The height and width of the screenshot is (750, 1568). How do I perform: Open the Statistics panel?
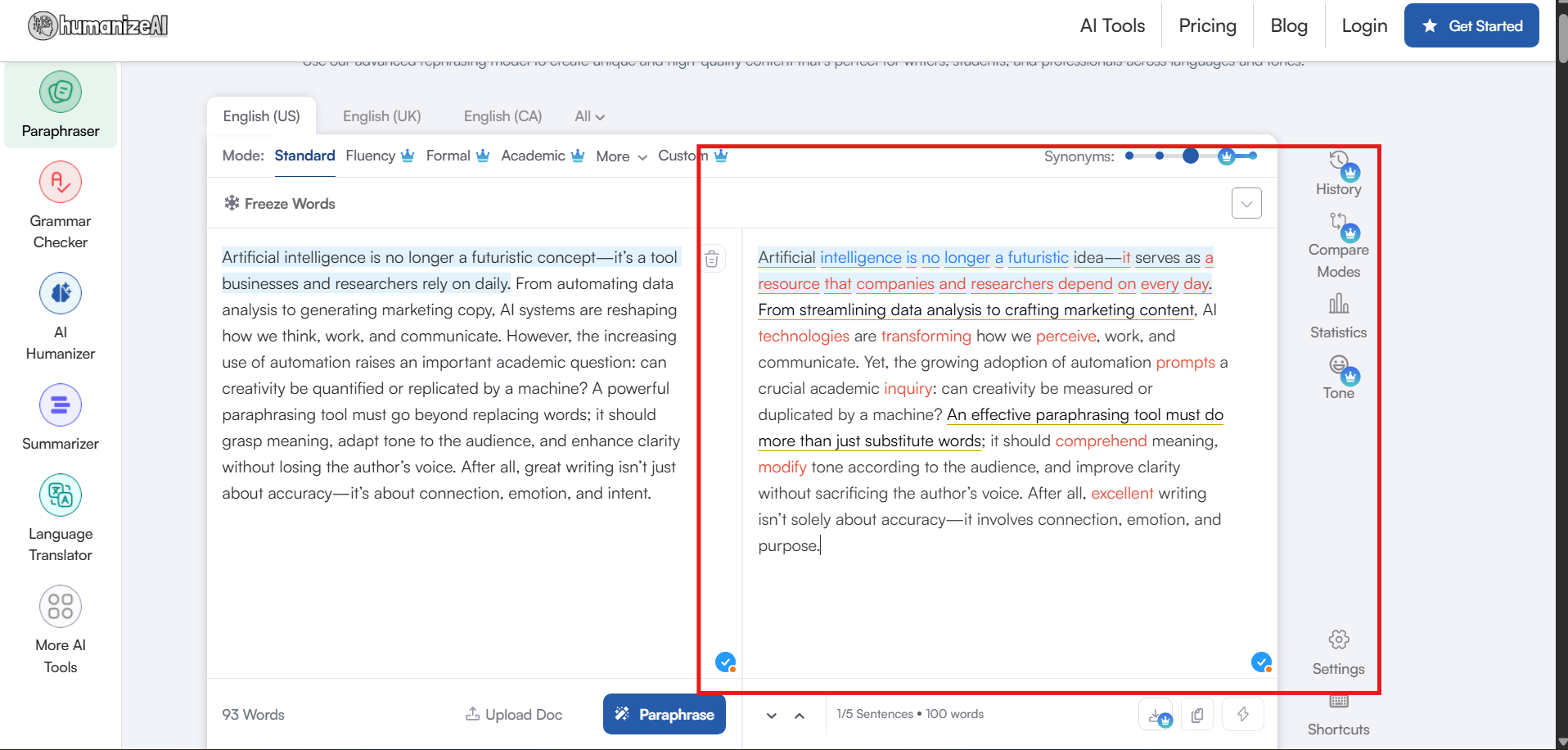[x=1338, y=316]
